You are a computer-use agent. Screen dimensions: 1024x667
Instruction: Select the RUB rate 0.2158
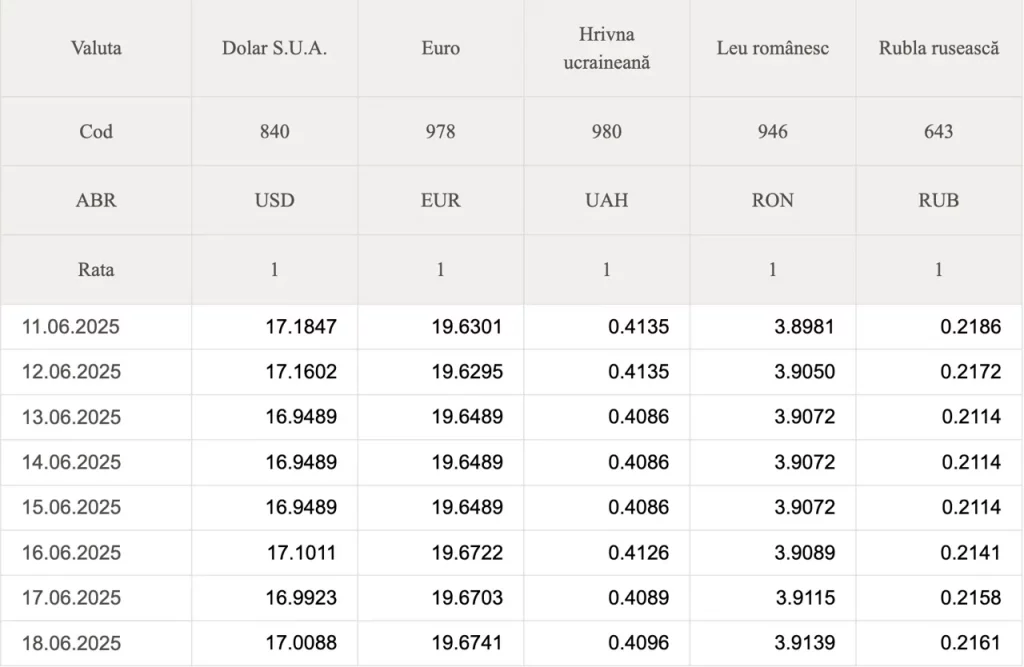tap(970, 598)
